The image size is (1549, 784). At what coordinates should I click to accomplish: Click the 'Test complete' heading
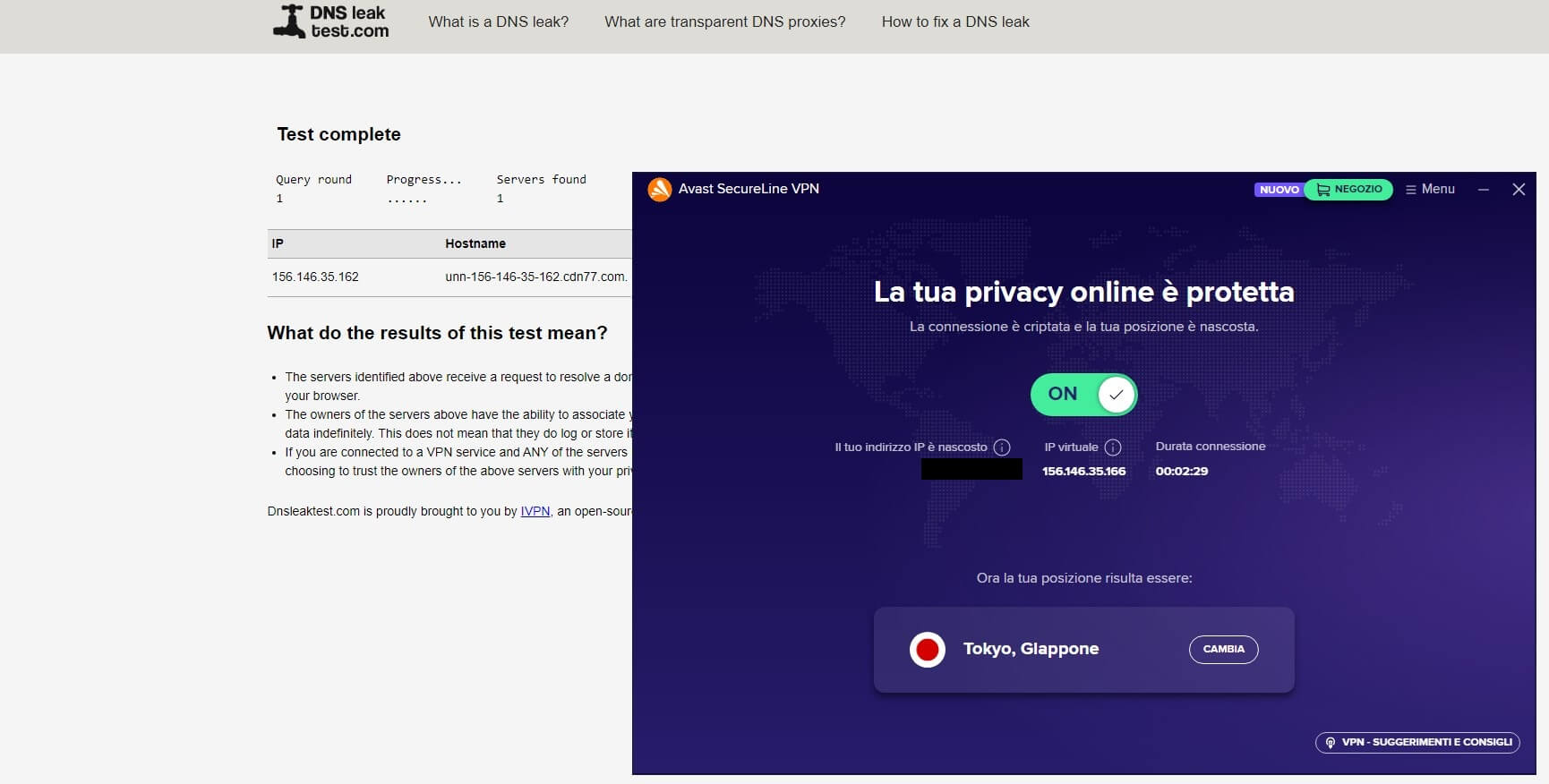(x=338, y=134)
